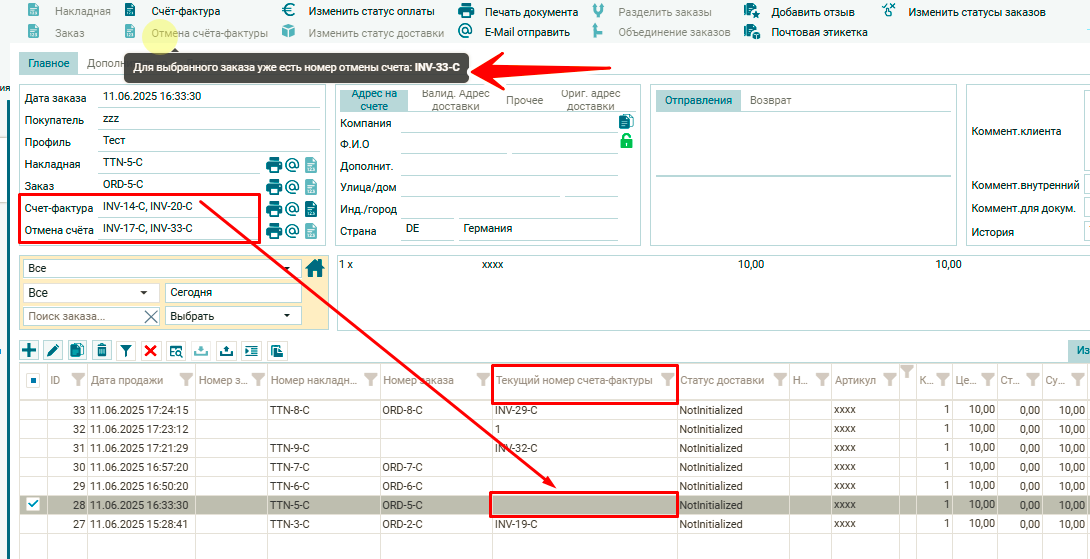Click copy address icon beside Компания field
This screenshot has height=559, width=1090.
click(626, 122)
